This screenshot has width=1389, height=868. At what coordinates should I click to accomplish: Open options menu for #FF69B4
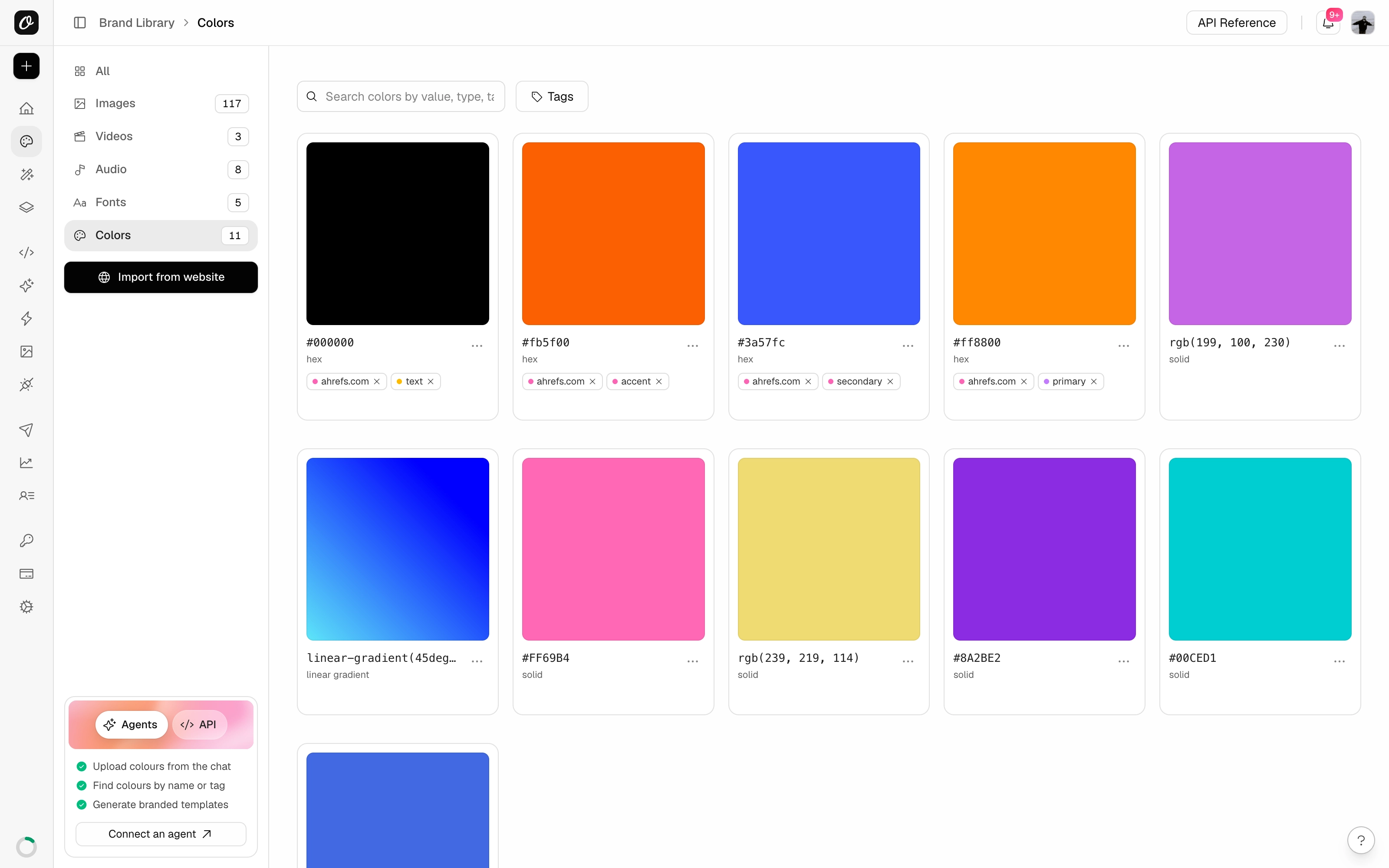[693, 661]
